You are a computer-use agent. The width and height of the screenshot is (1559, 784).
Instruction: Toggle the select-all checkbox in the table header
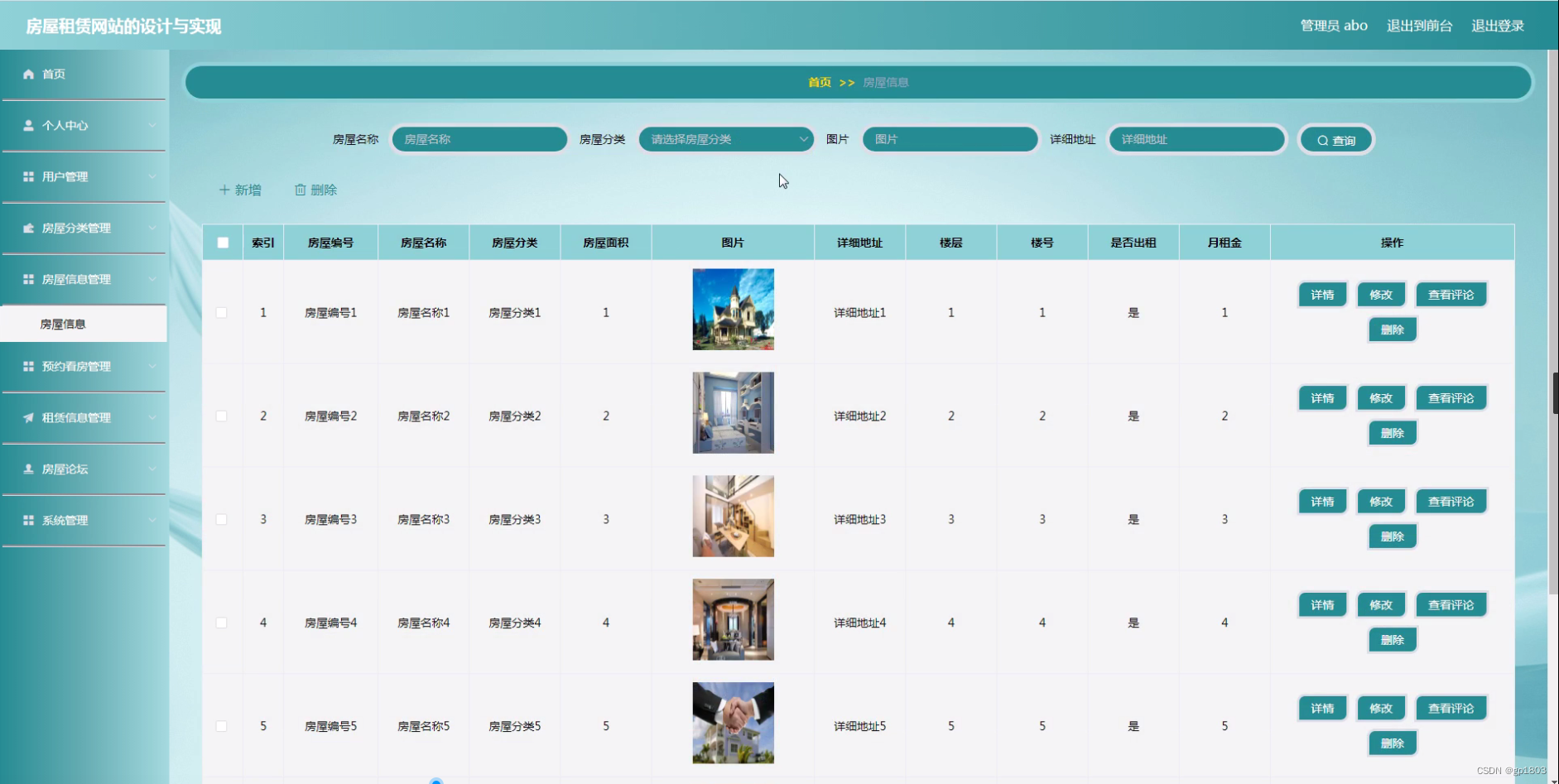[221, 242]
